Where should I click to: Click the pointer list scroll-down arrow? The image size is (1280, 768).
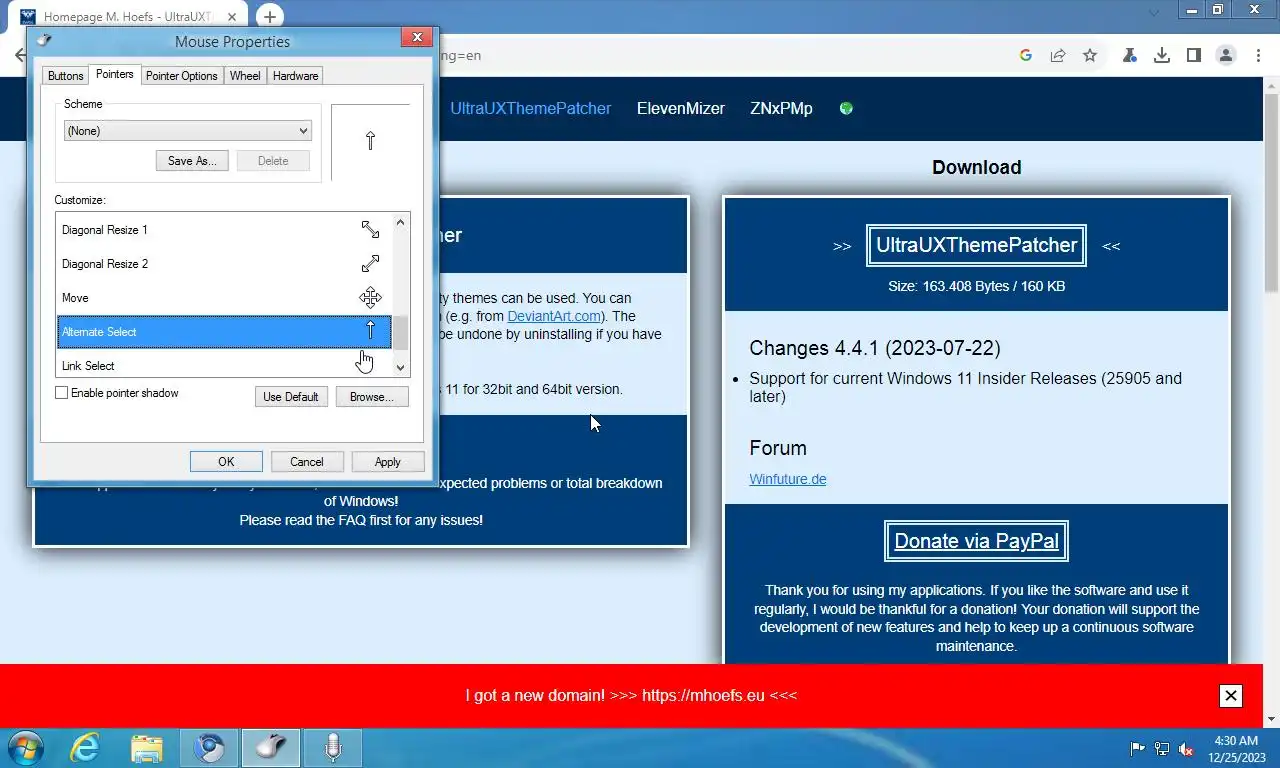tap(401, 368)
